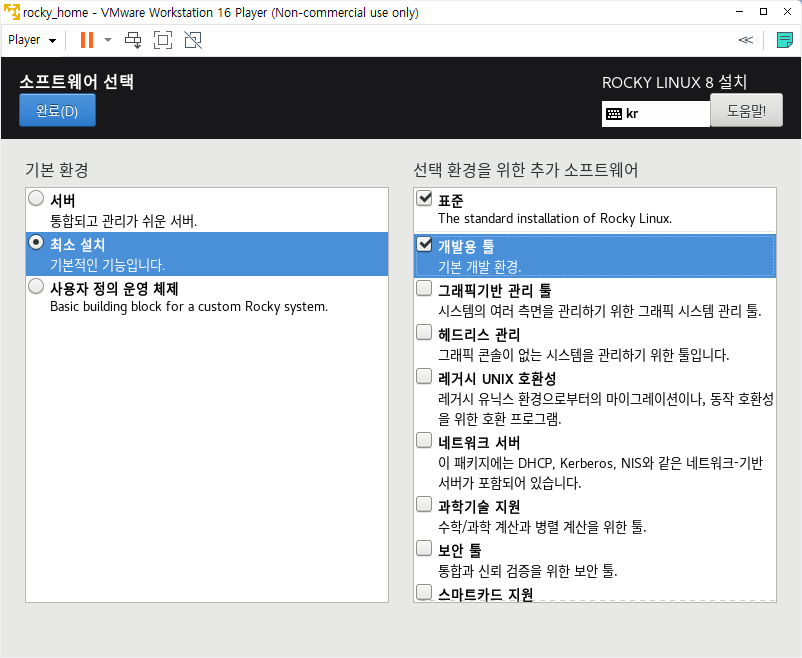Check the 네트워크 서버 checkbox
The width and height of the screenshot is (802, 658).
click(424, 440)
